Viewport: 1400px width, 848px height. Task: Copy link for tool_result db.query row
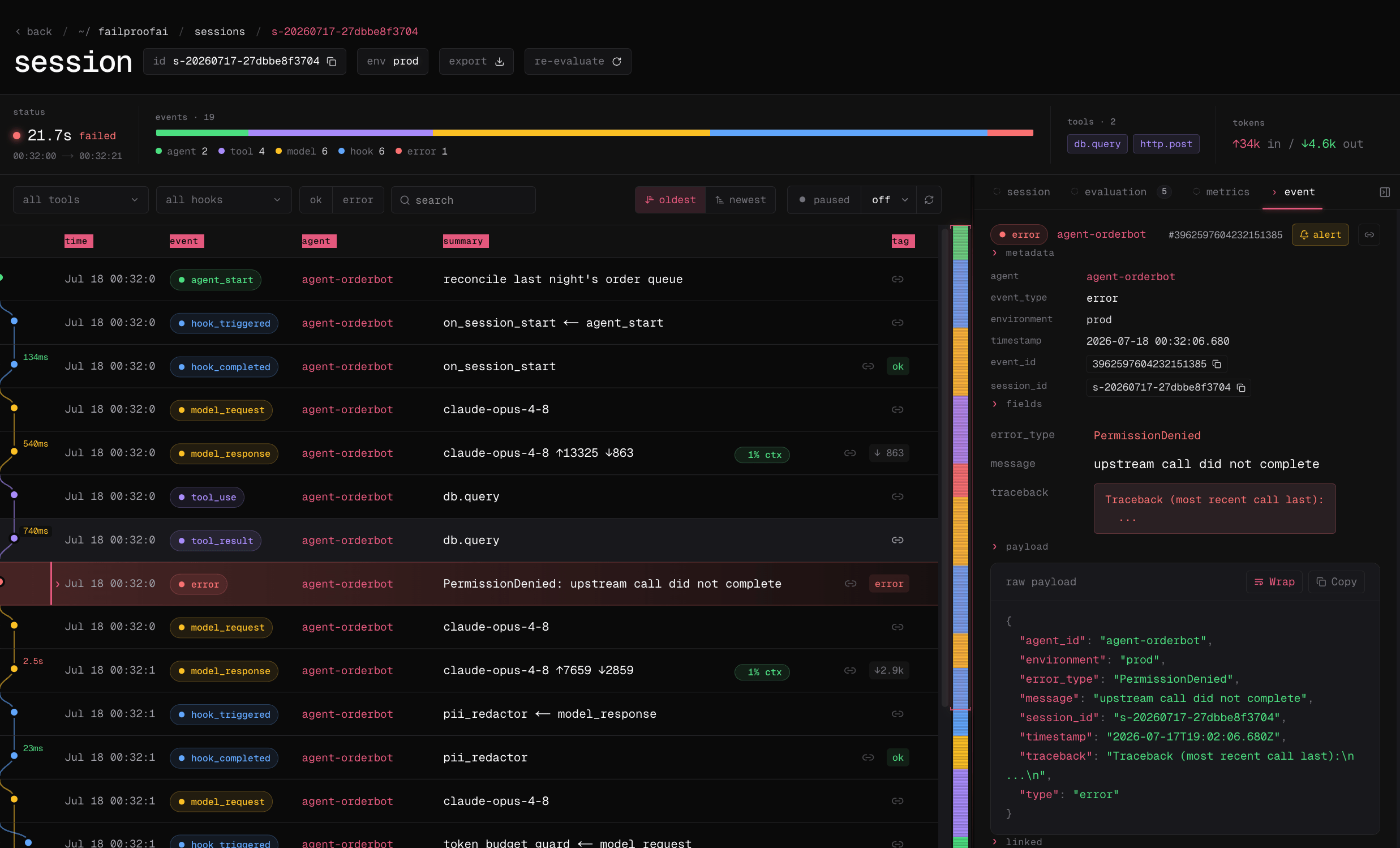point(897,540)
